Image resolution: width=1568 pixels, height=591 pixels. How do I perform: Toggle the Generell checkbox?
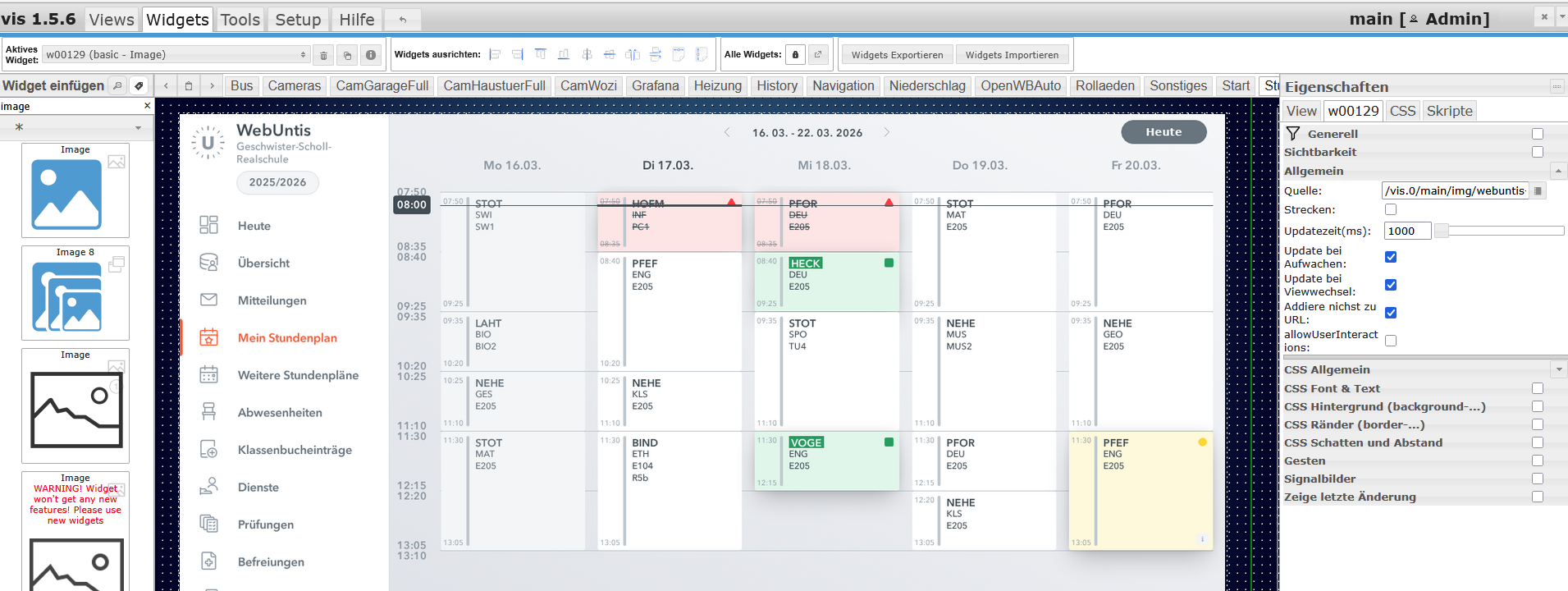[x=1538, y=134]
